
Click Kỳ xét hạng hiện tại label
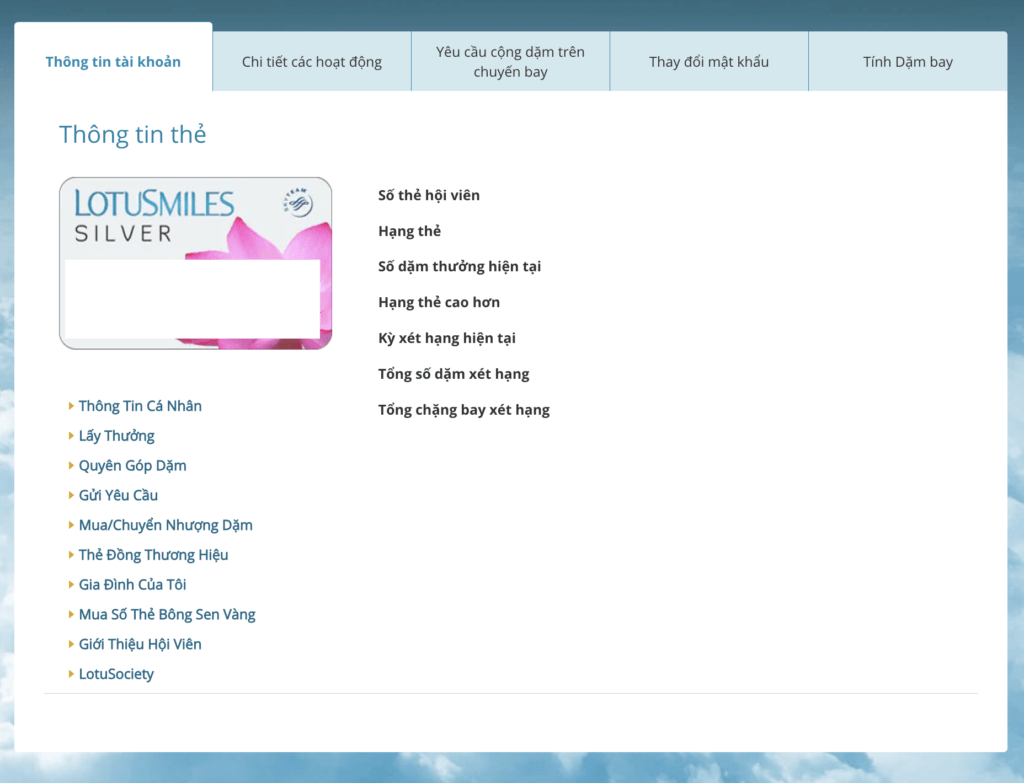pos(447,338)
